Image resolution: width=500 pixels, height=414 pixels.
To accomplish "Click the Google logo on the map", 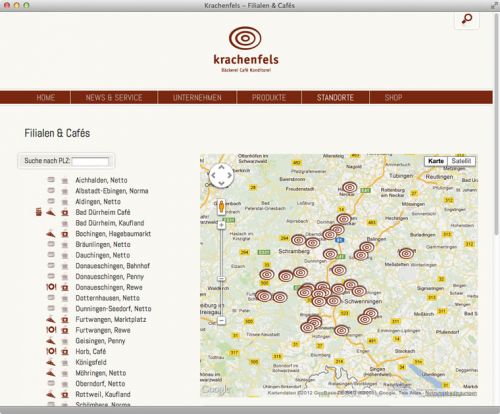I will pos(215,389).
